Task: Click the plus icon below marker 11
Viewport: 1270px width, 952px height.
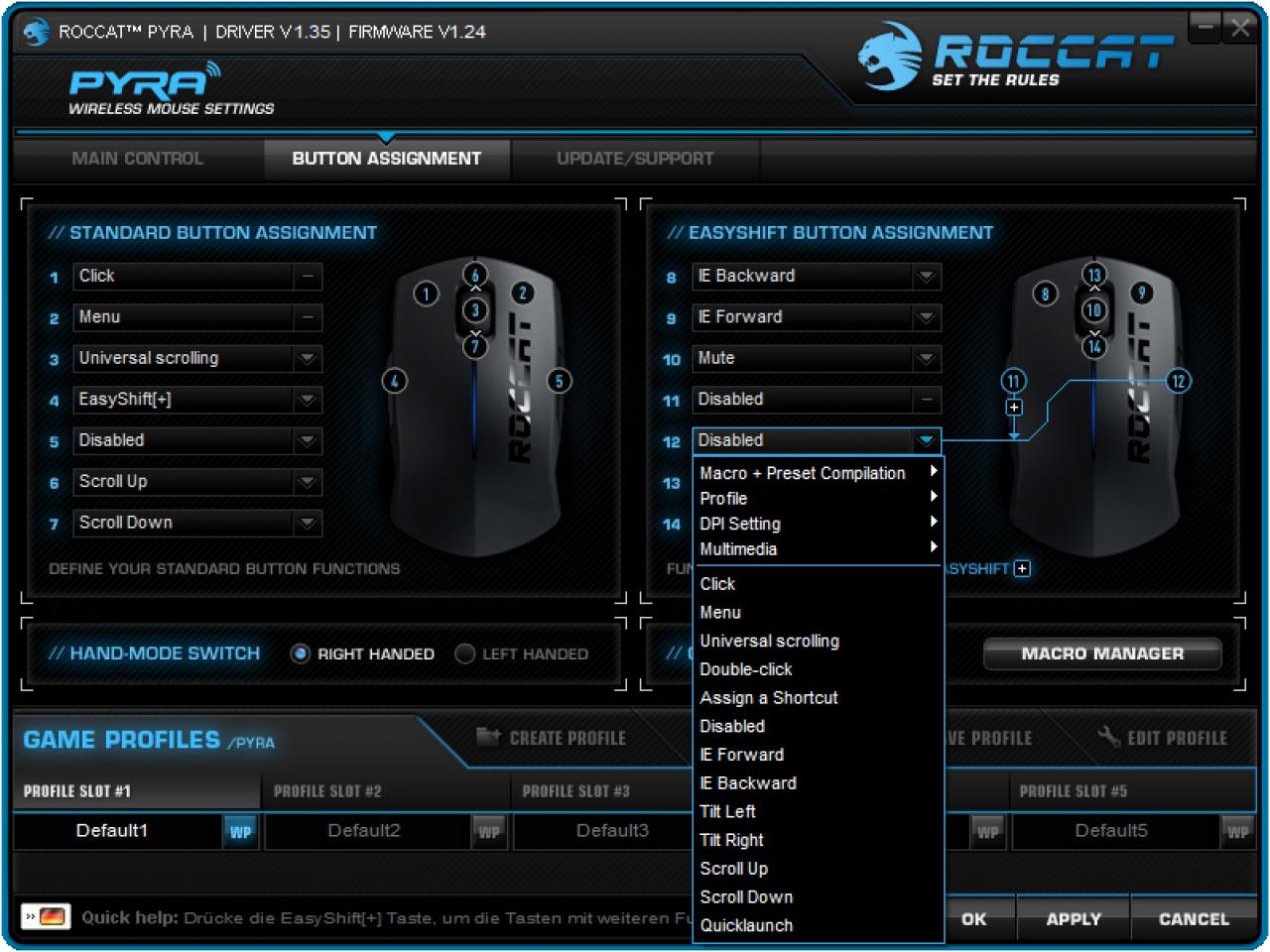Action: 1014,408
